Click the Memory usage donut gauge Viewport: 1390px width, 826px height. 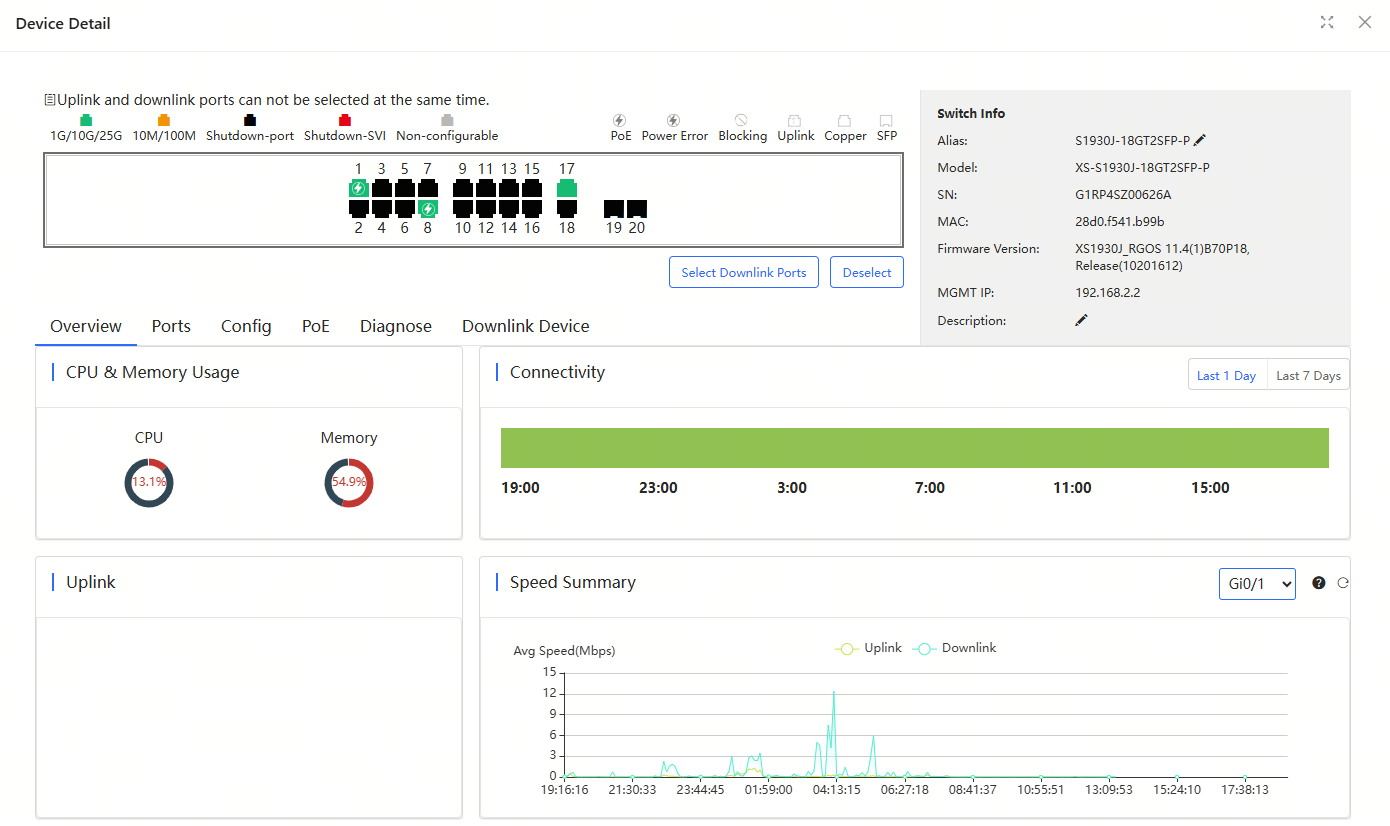click(349, 482)
